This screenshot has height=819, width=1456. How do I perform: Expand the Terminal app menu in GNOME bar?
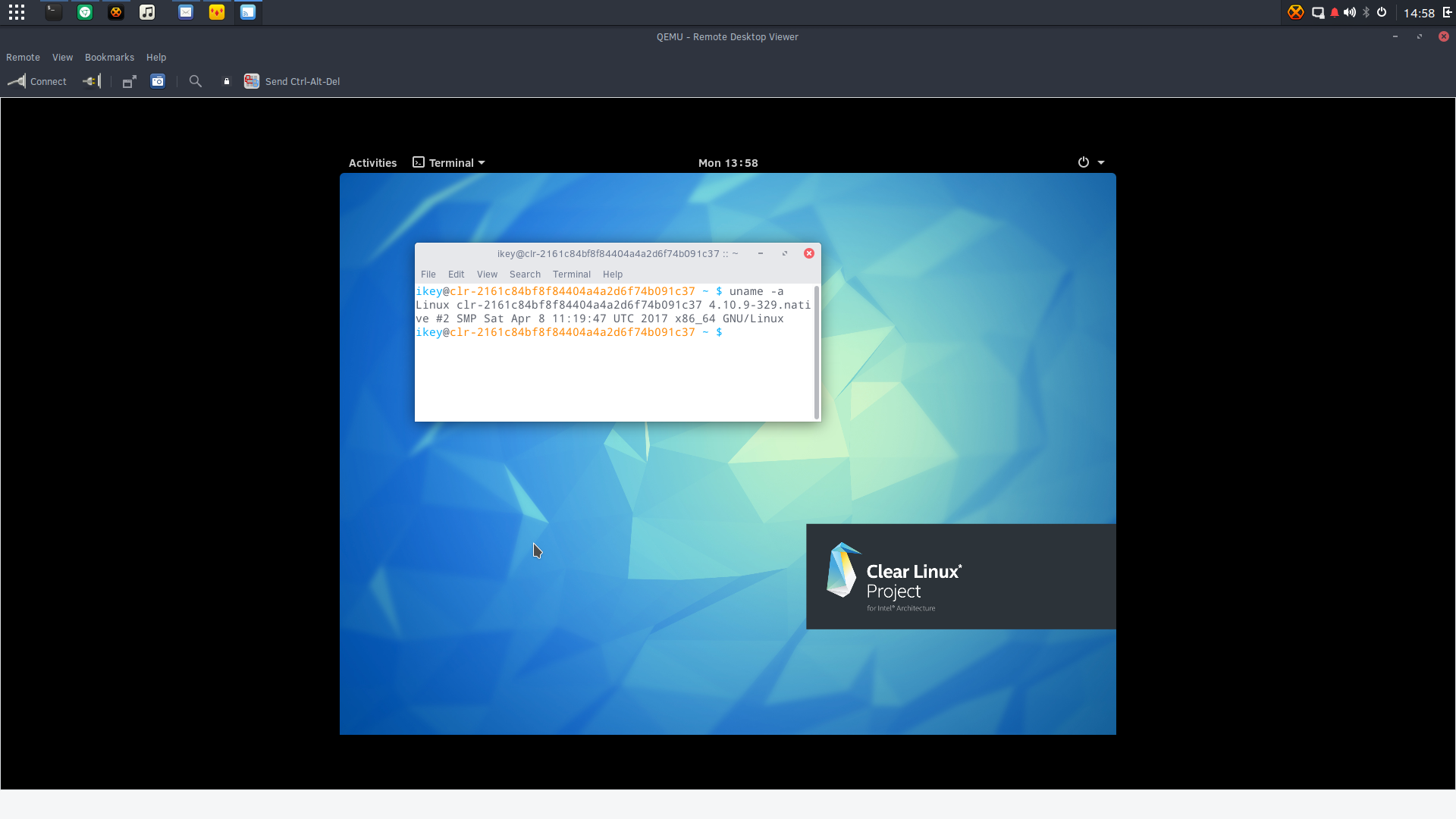tap(449, 163)
